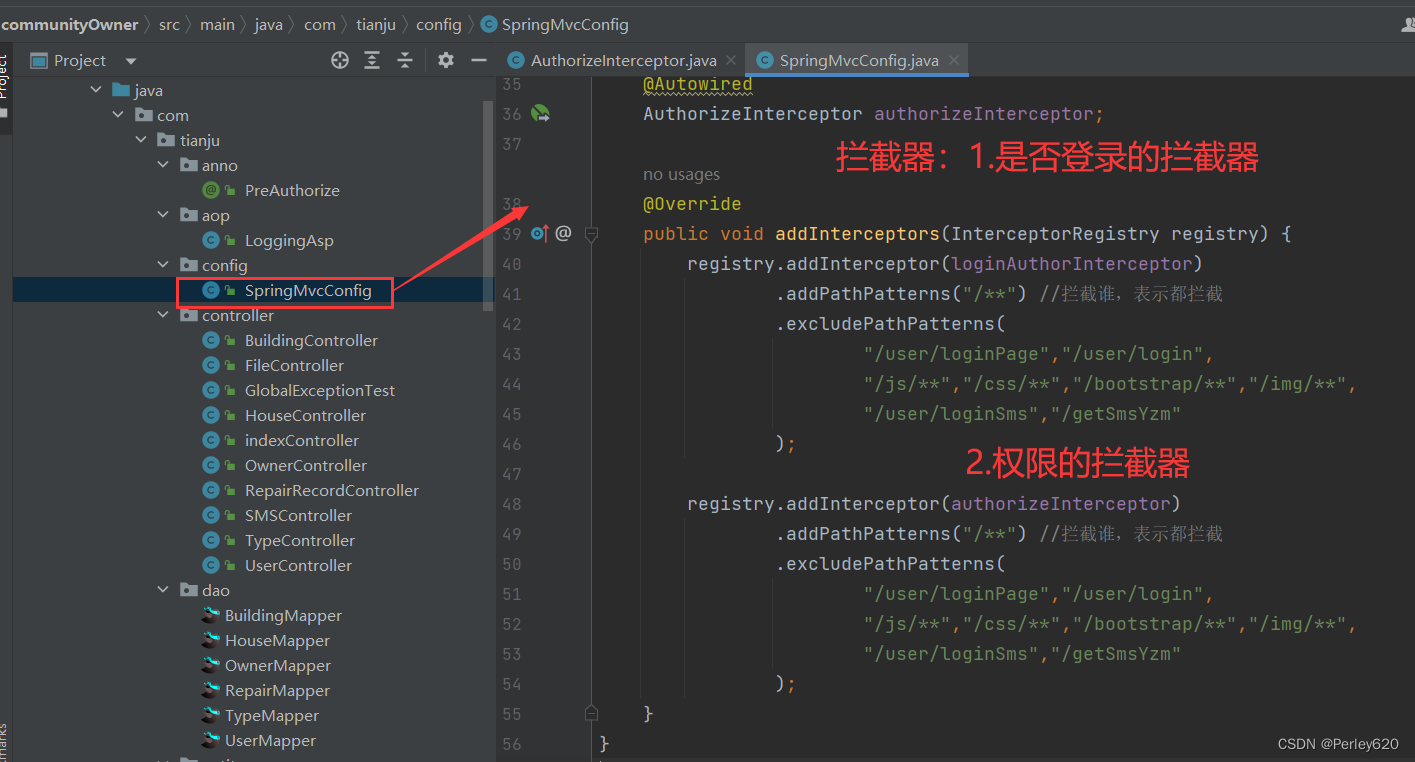This screenshot has width=1415, height=762.
Task: Click tianju in the breadcrumb path
Action: (x=376, y=24)
